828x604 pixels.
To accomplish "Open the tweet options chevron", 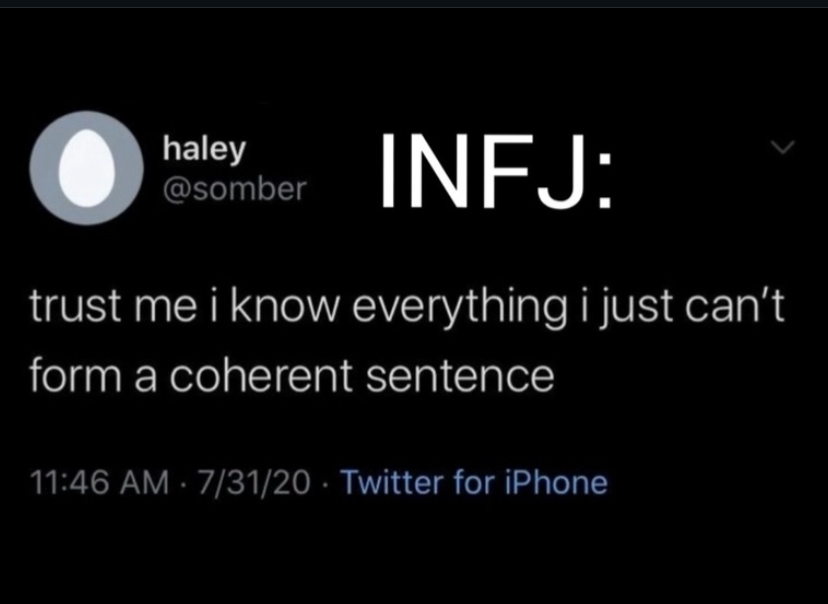I will click(781, 148).
